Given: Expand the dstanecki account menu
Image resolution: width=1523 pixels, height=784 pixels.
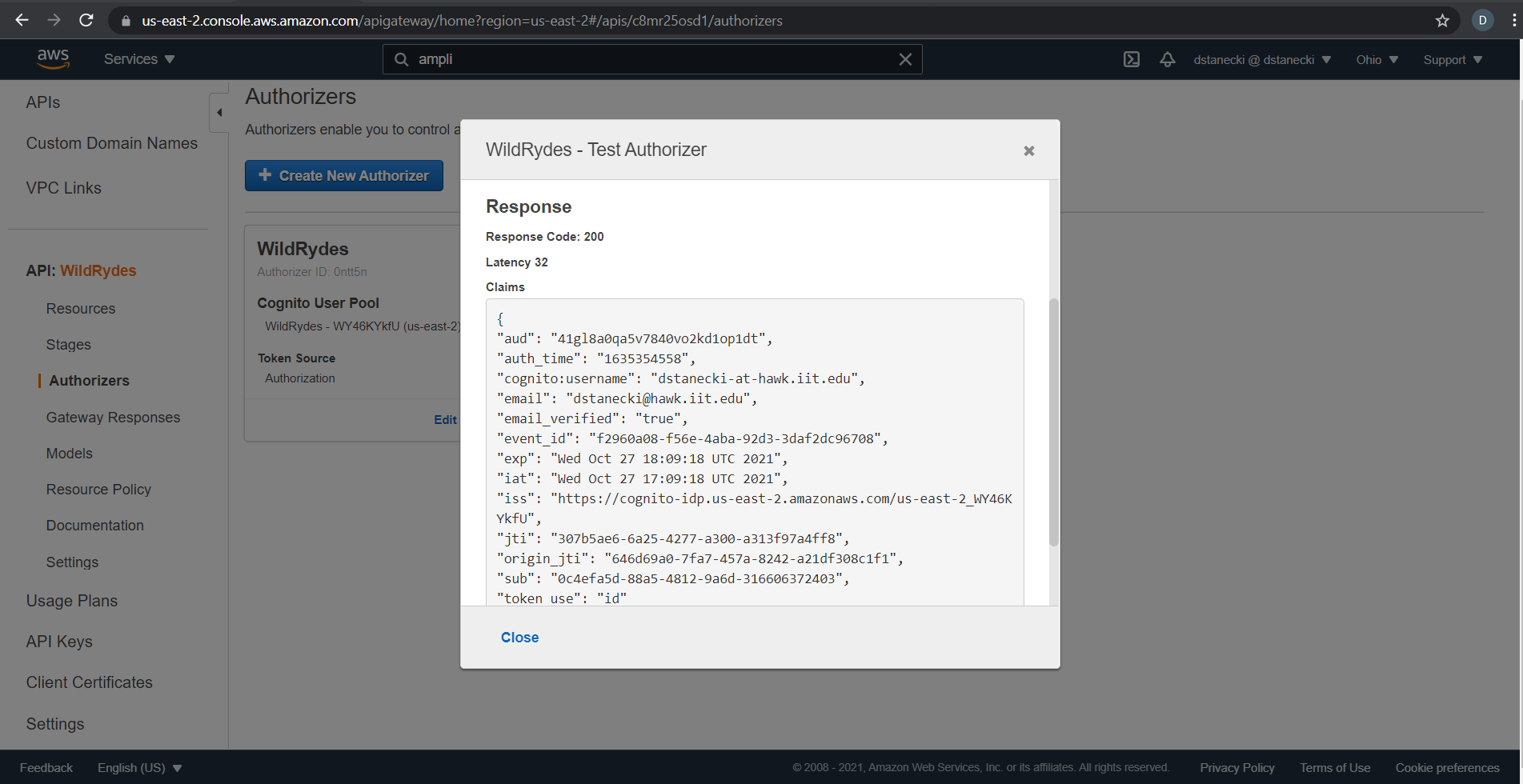Looking at the screenshot, I should (x=1262, y=60).
